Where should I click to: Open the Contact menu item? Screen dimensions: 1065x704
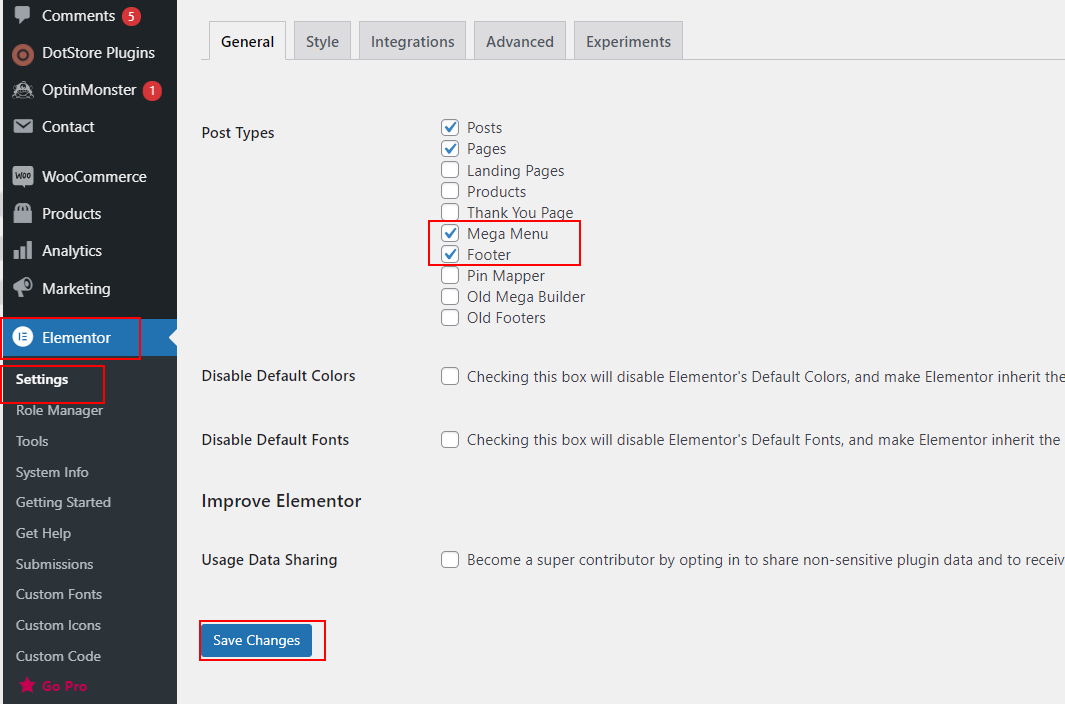tap(90, 126)
